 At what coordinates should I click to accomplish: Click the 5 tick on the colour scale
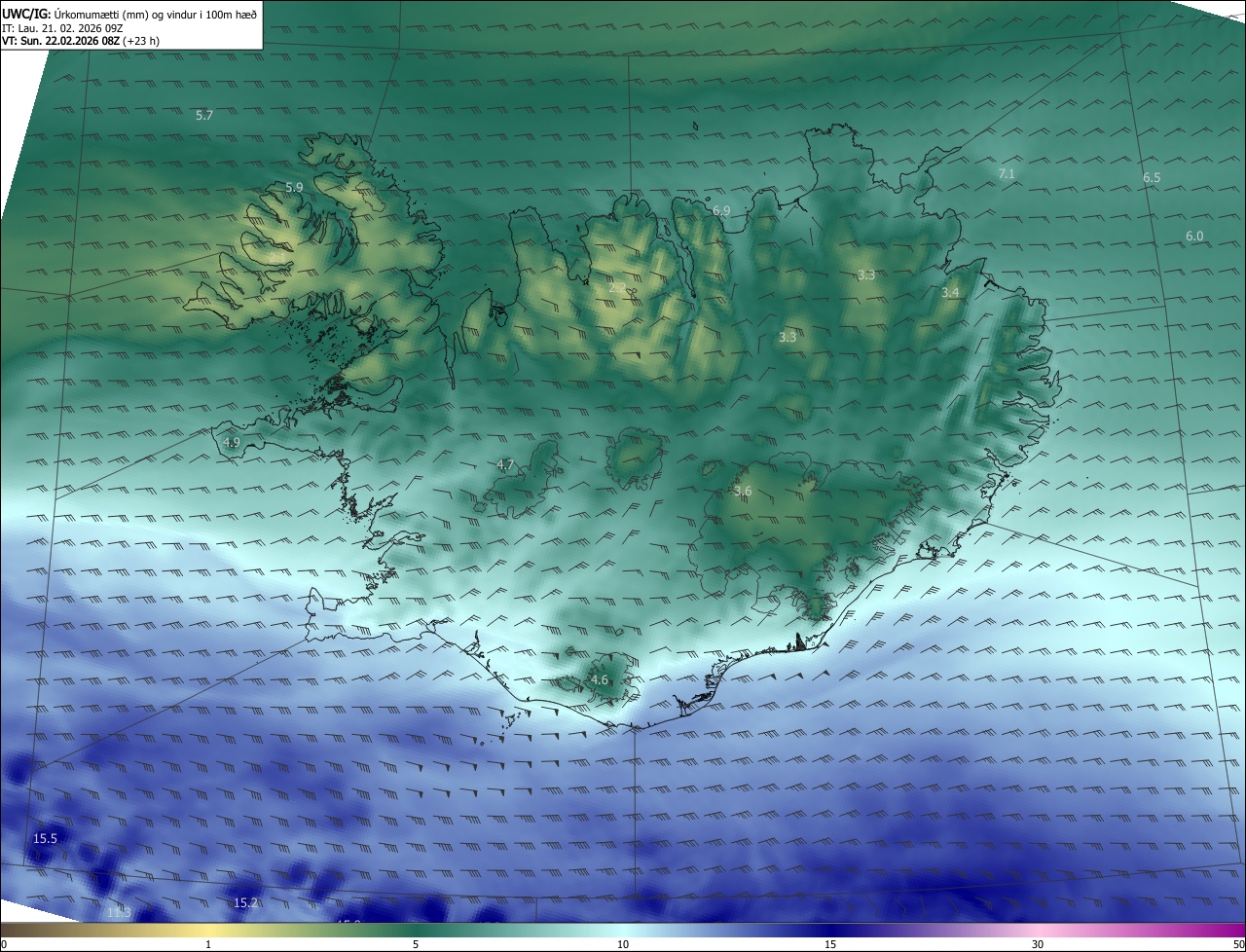[416, 944]
